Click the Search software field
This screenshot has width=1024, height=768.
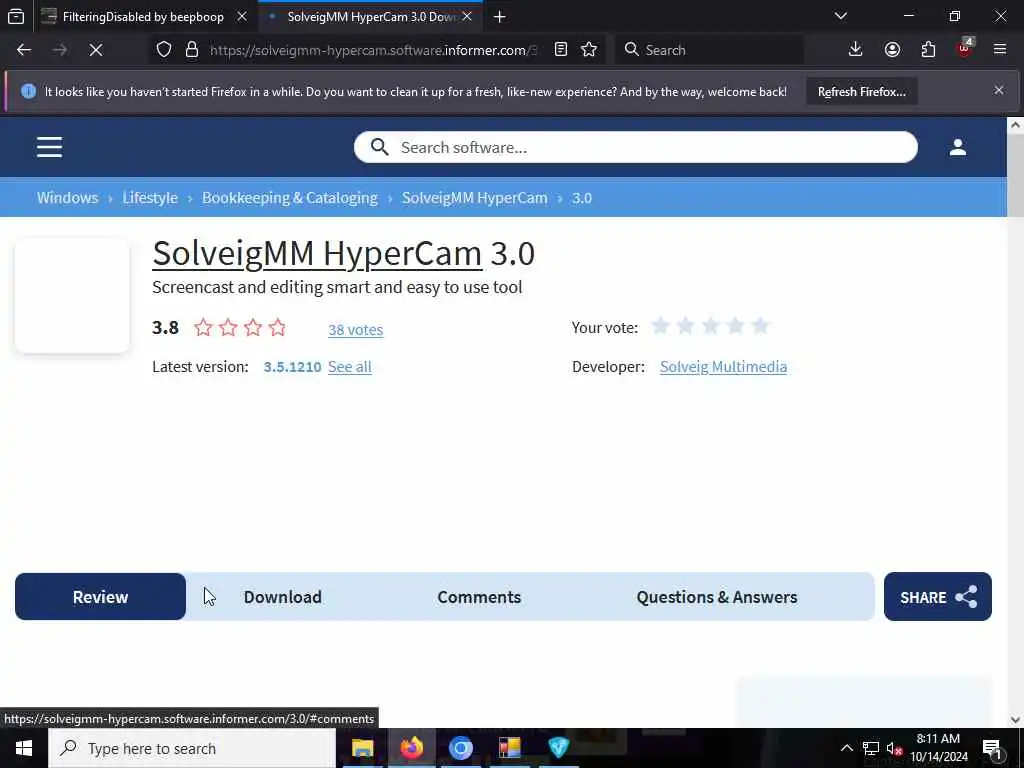pos(635,148)
